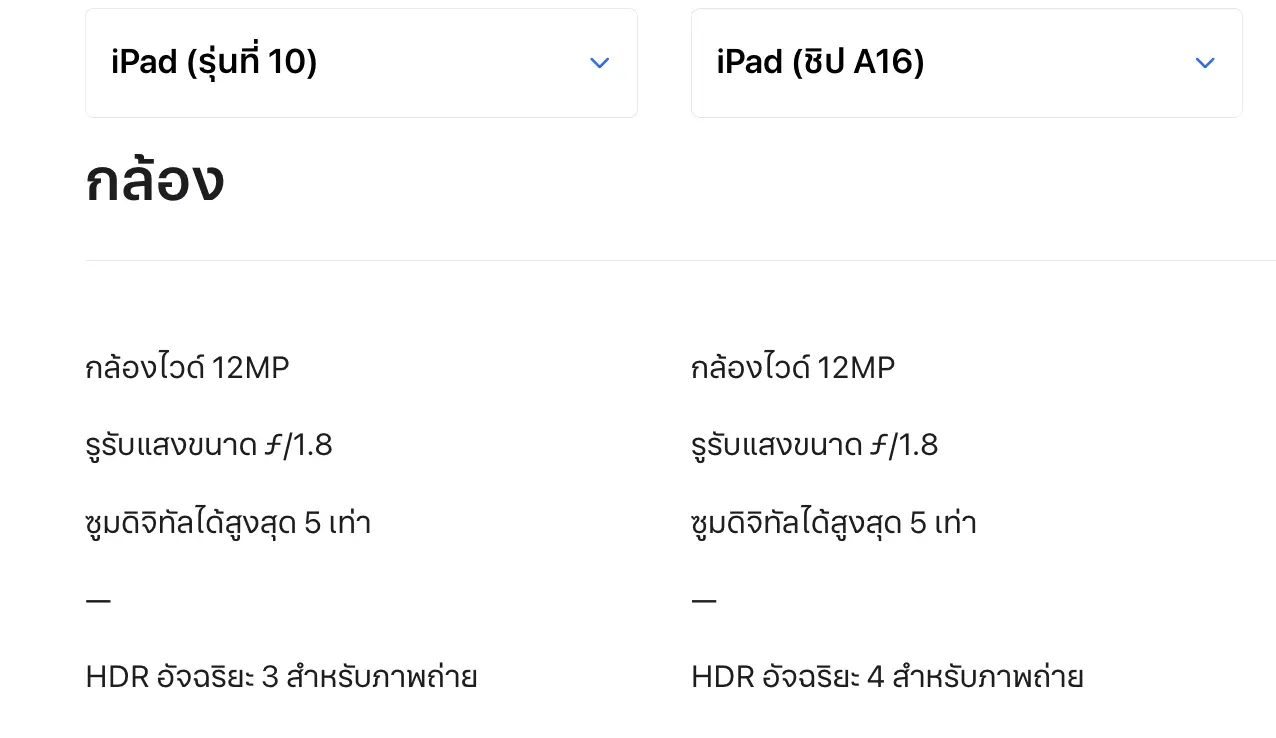Click รูรับแสงขนาด ƒ/1.8 in the left column
1276x738 pixels.
click(x=208, y=446)
